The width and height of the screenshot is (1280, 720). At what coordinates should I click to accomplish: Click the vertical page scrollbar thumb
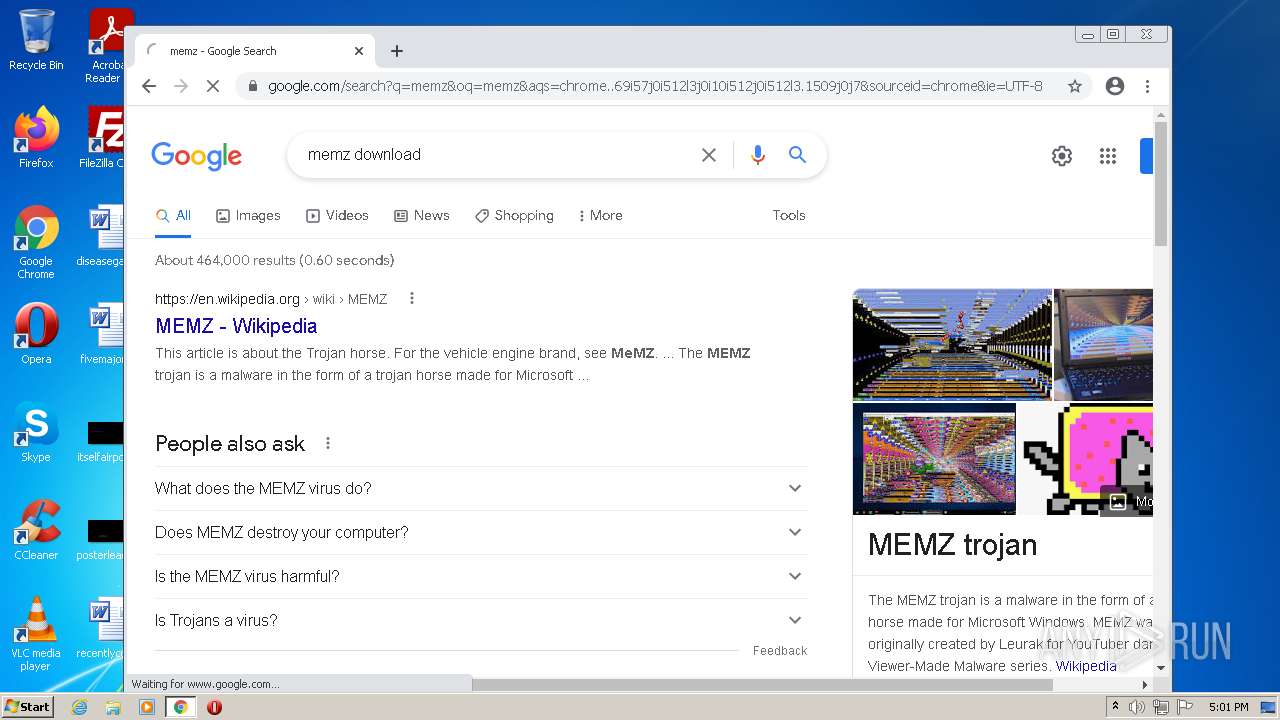click(1161, 183)
